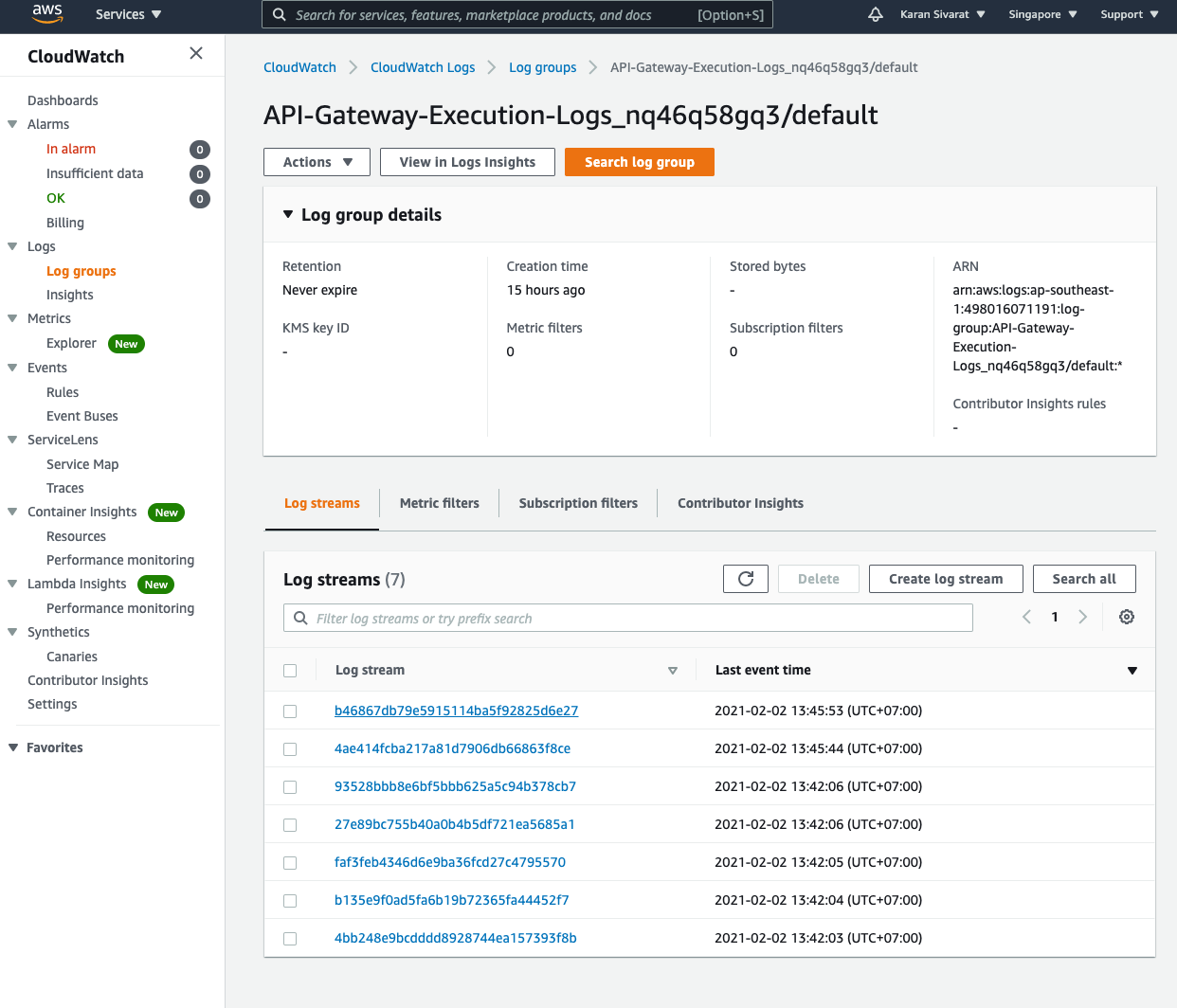Select the checkbox for stream b46867db79e5915114ba5f92825d6e27

pos(290,711)
